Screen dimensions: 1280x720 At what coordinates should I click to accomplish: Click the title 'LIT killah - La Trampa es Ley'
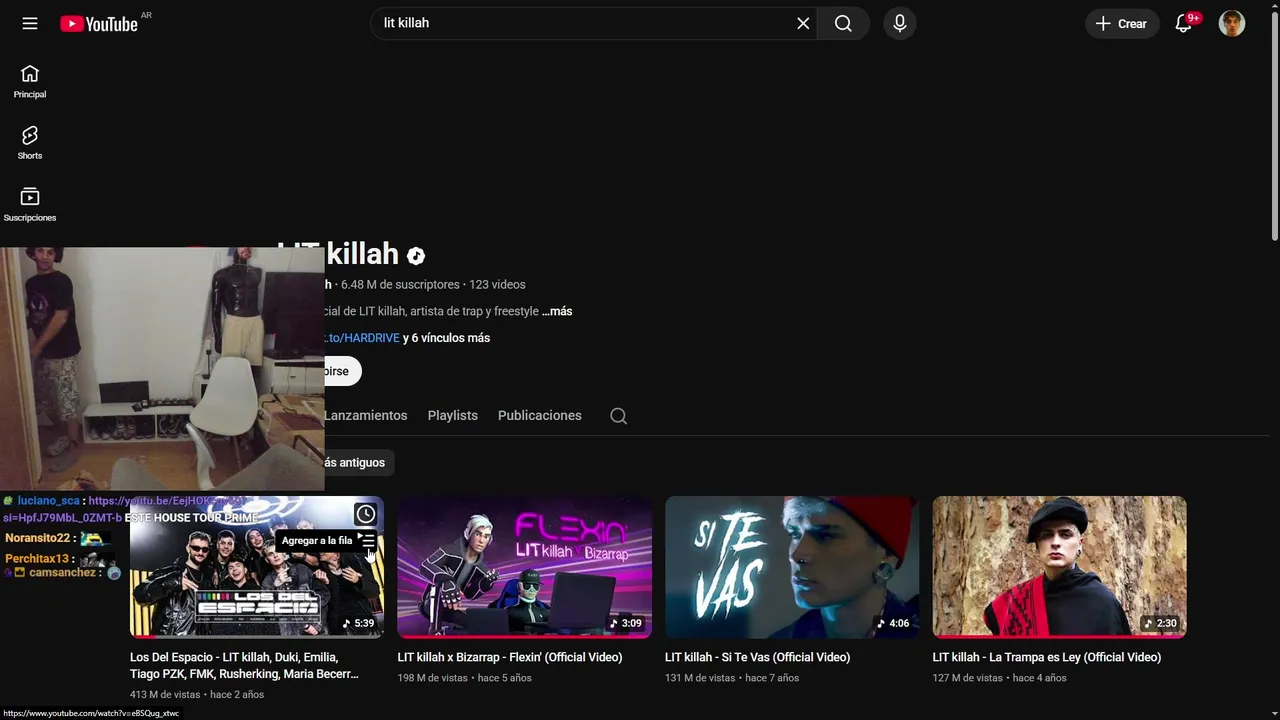(1046, 657)
